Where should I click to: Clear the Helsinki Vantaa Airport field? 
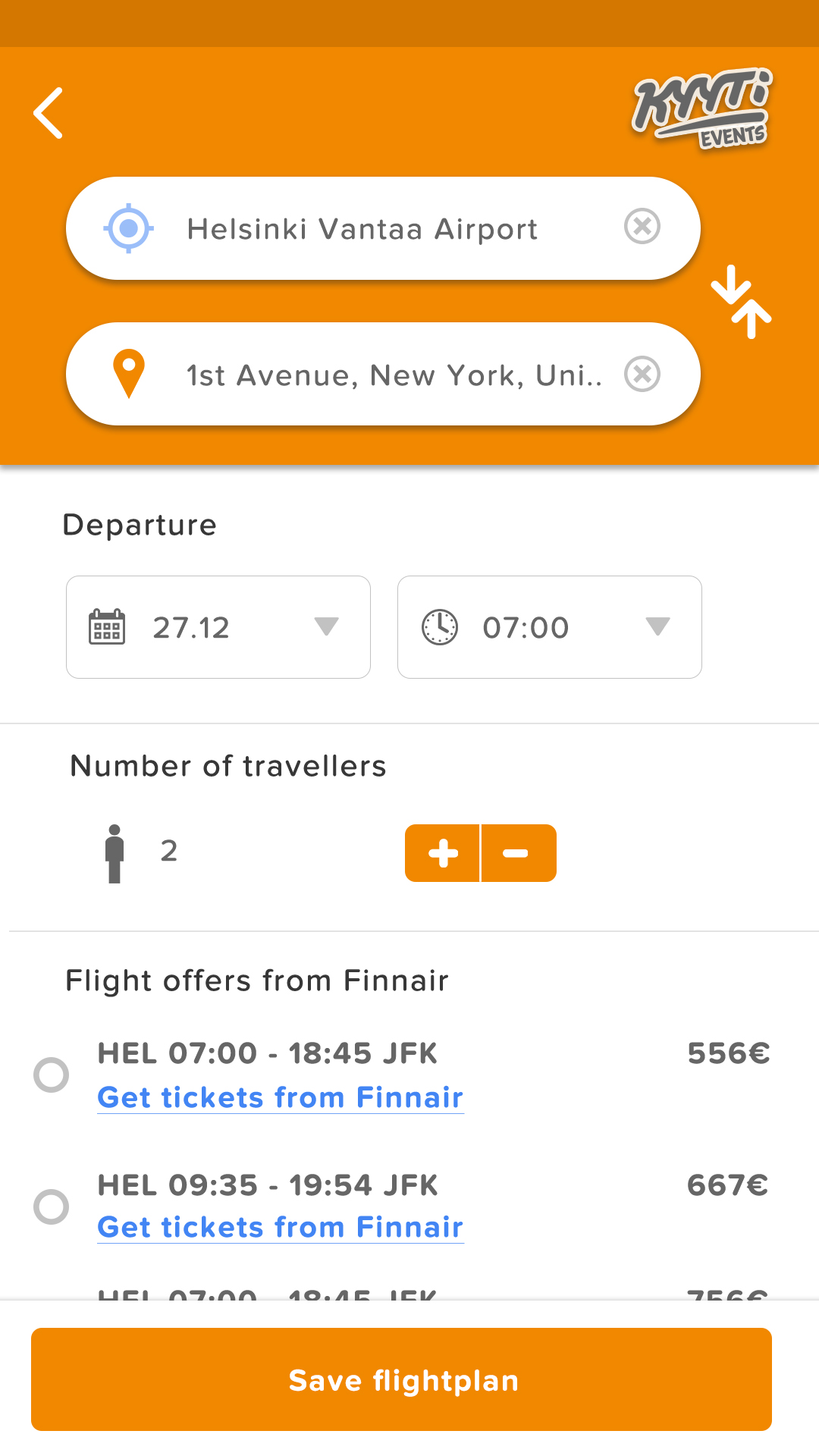[642, 227]
